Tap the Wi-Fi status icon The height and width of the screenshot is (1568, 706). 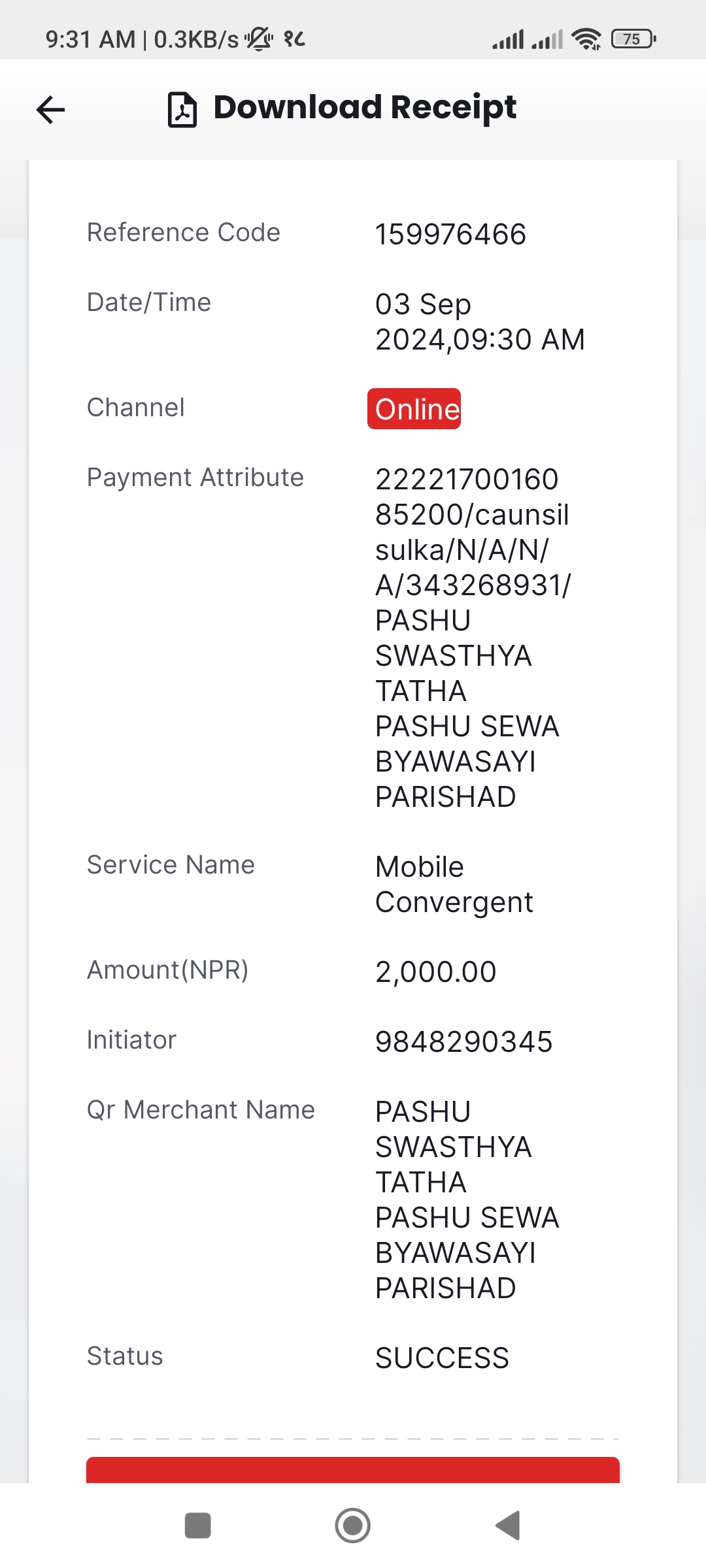586,39
